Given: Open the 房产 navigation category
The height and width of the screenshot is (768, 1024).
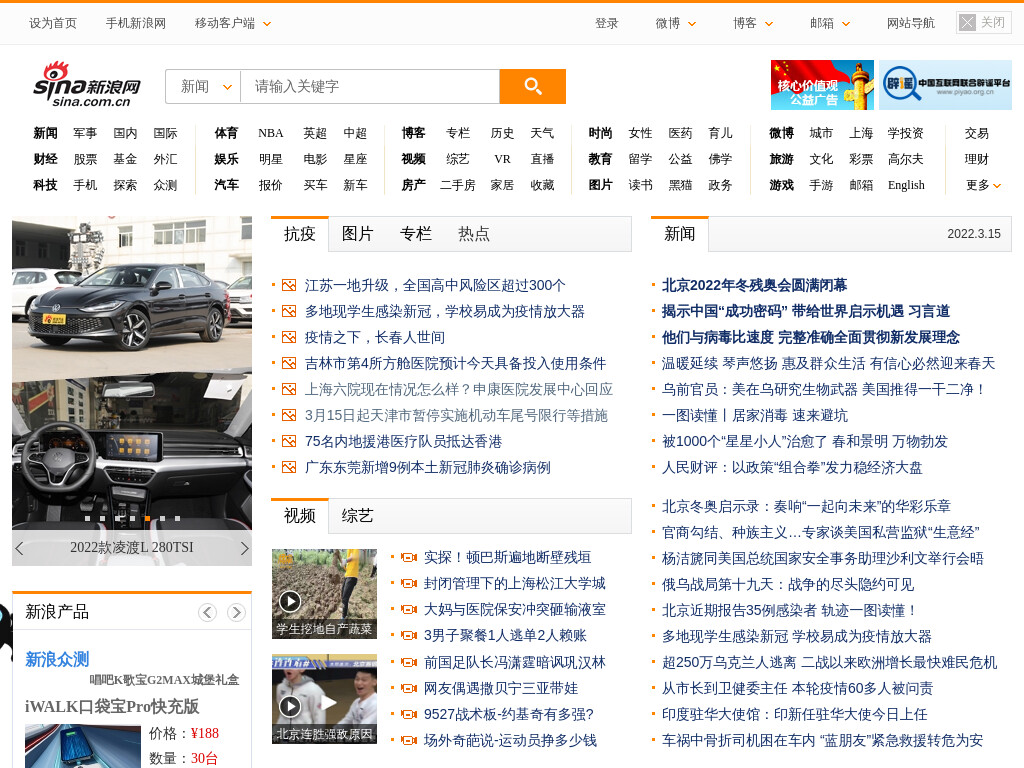Looking at the screenshot, I should point(413,185).
